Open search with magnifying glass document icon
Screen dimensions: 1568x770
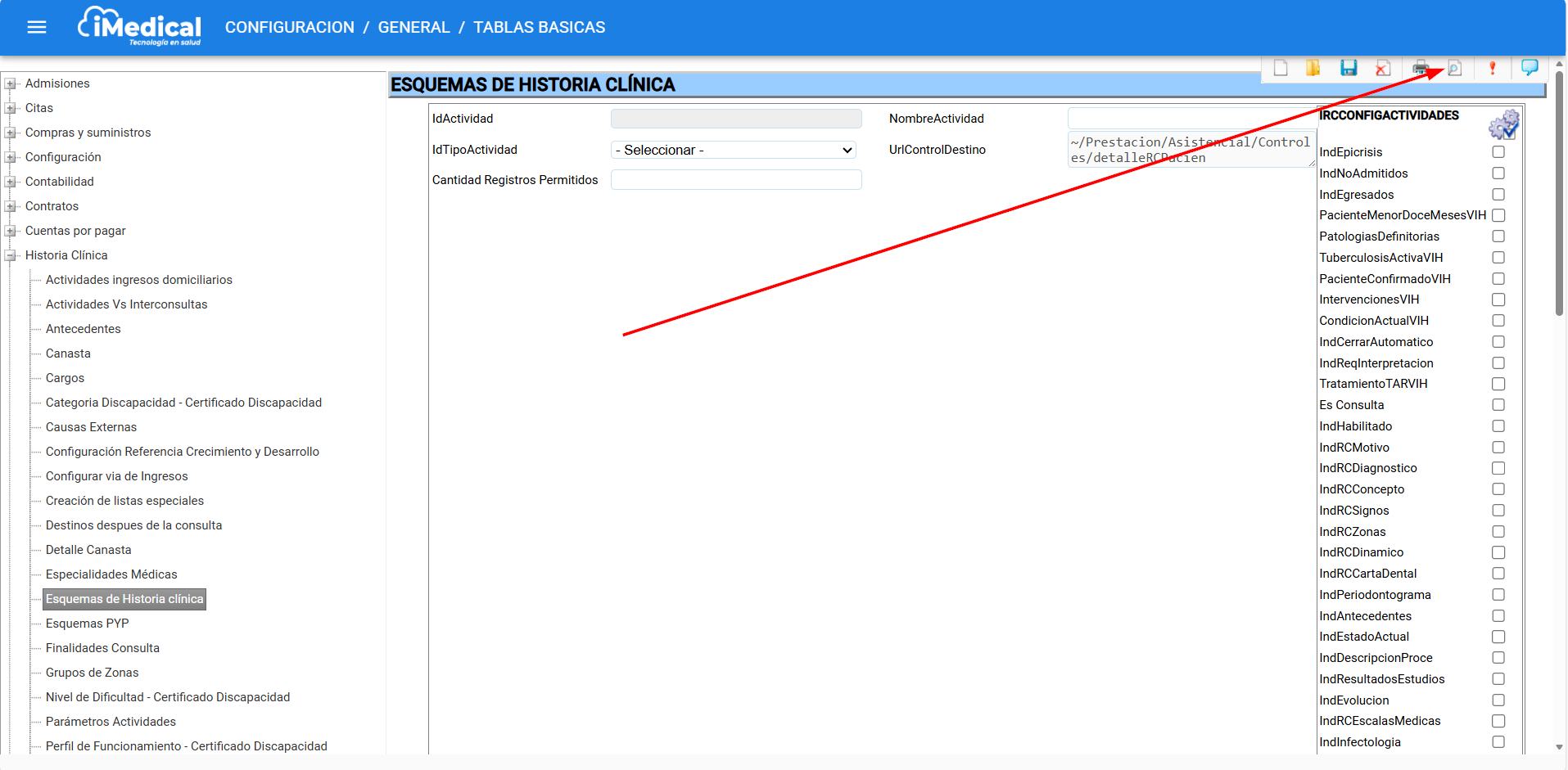click(x=1455, y=68)
